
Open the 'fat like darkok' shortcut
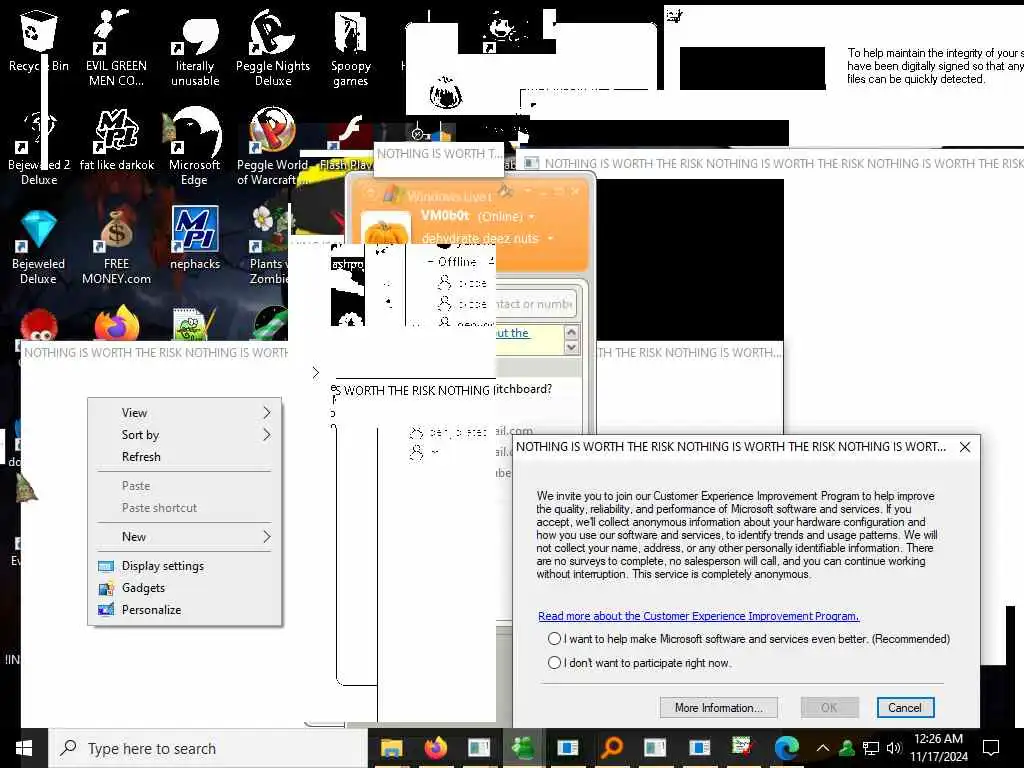116,140
